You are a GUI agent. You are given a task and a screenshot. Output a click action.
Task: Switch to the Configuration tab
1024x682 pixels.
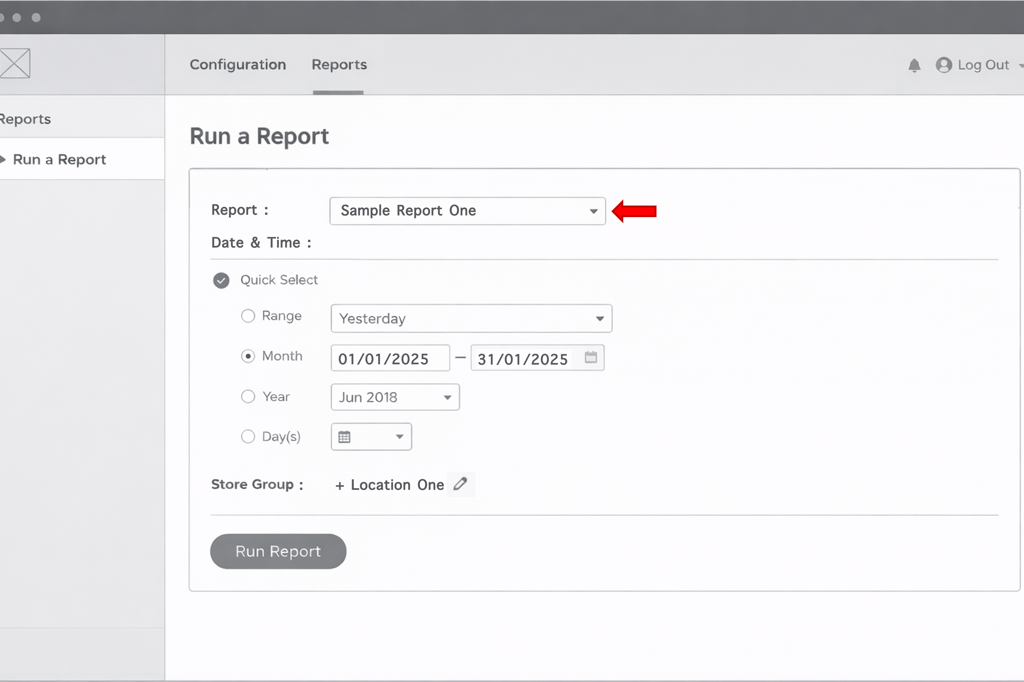pyautogui.click(x=237, y=64)
